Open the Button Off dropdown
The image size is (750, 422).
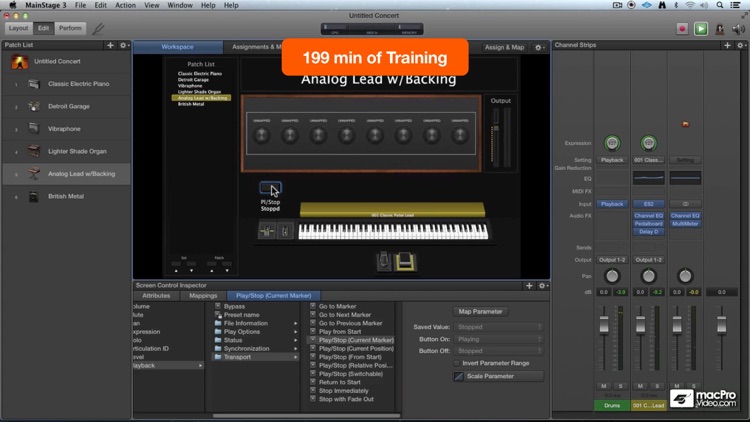coord(498,351)
